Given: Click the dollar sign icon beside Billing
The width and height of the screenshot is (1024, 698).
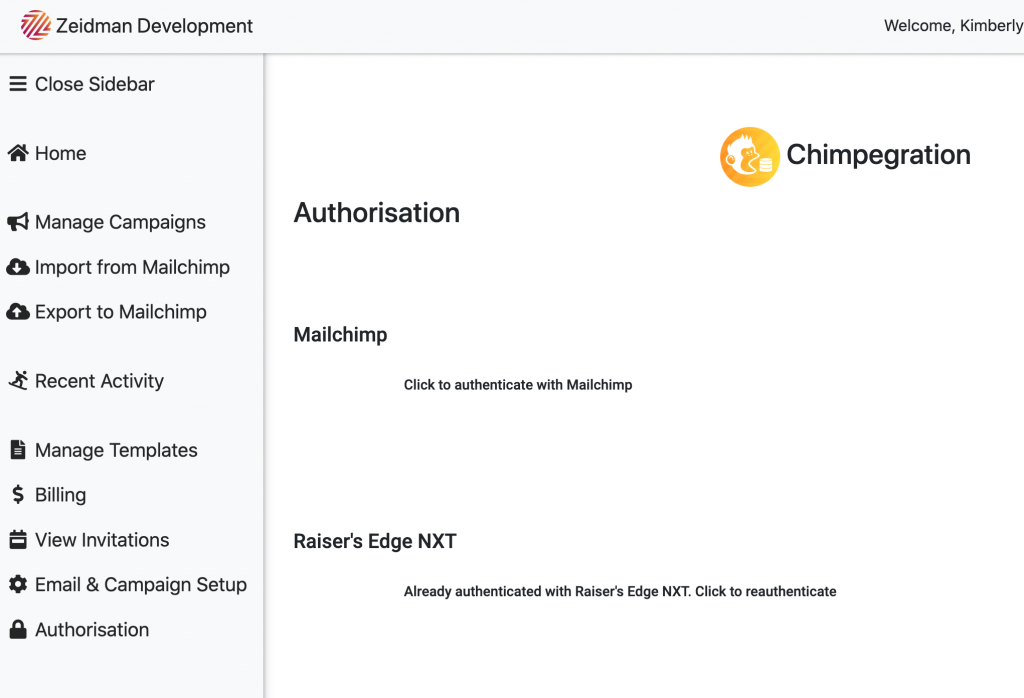Looking at the screenshot, I should [18, 495].
